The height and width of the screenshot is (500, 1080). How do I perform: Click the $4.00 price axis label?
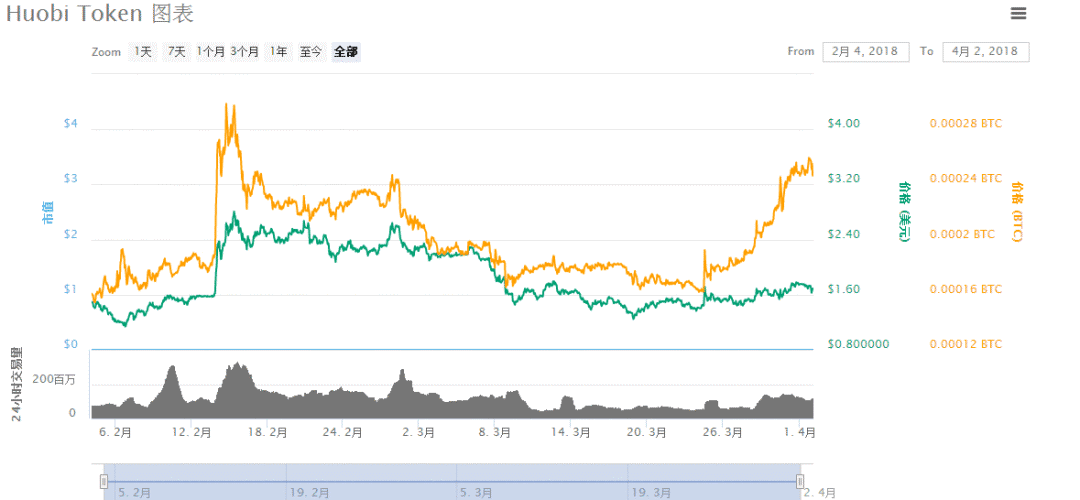point(844,123)
